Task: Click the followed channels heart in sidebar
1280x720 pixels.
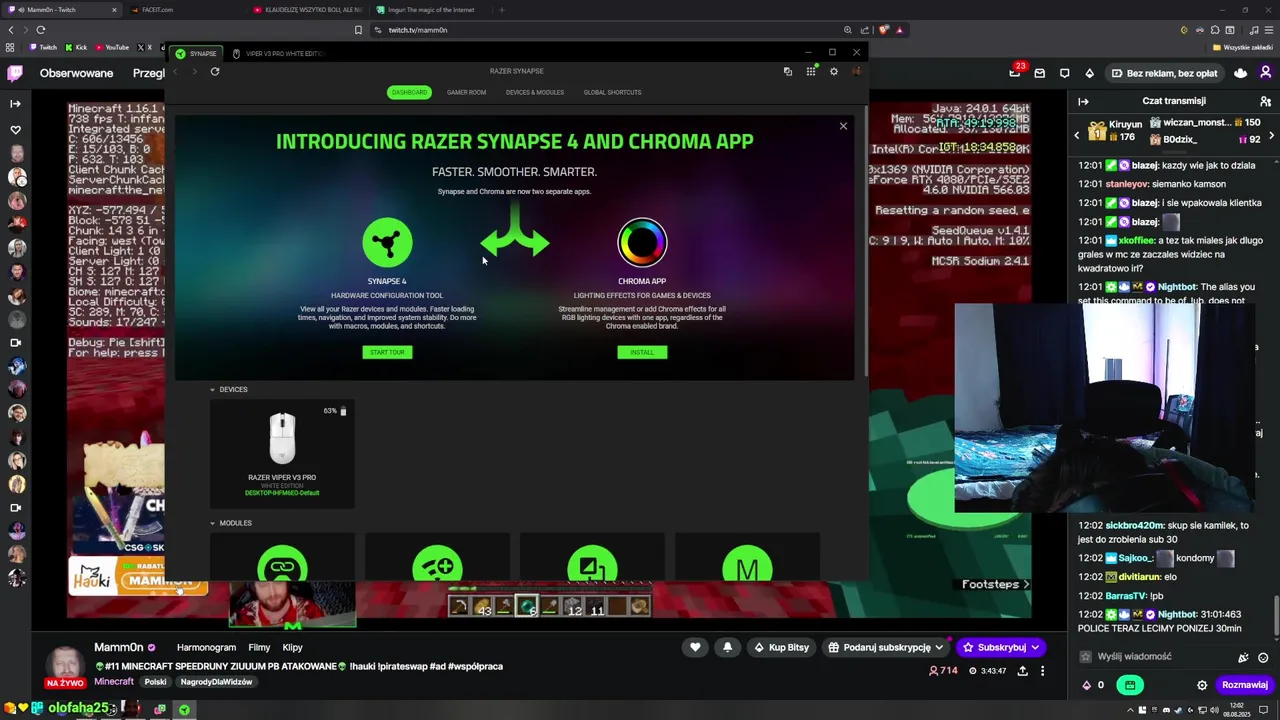Action: 15,129
